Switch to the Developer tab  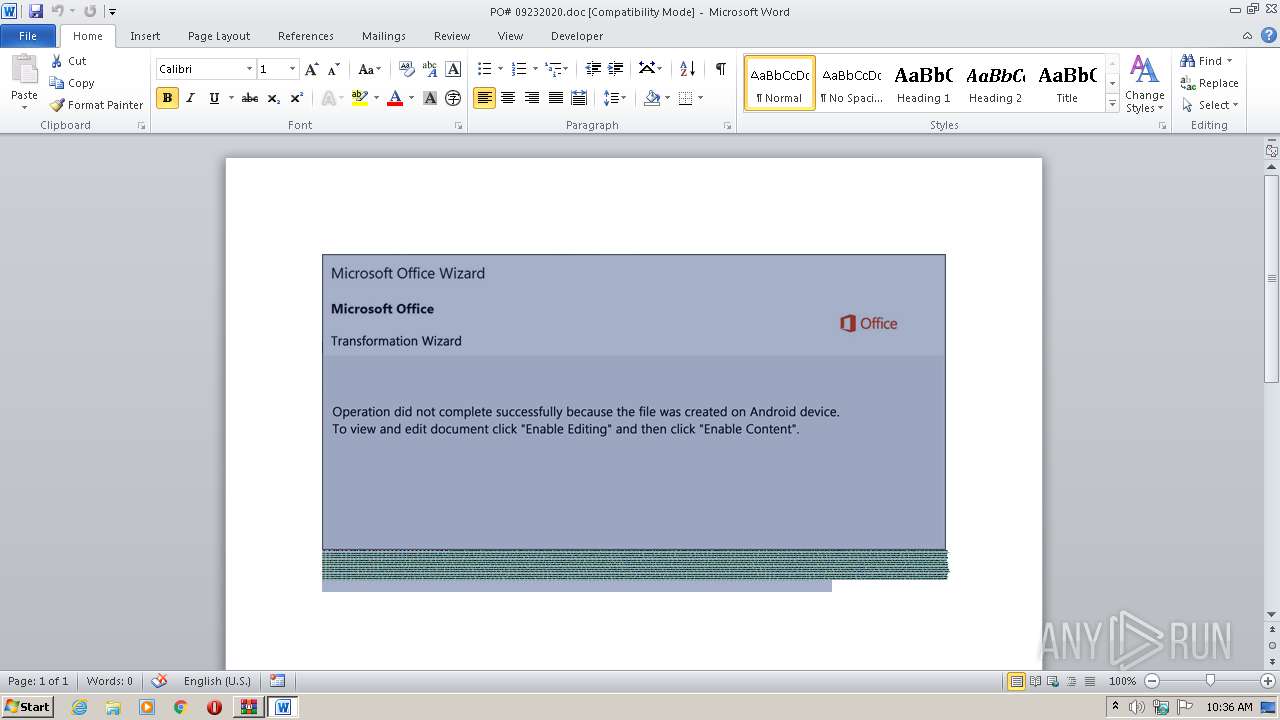[x=577, y=35]
